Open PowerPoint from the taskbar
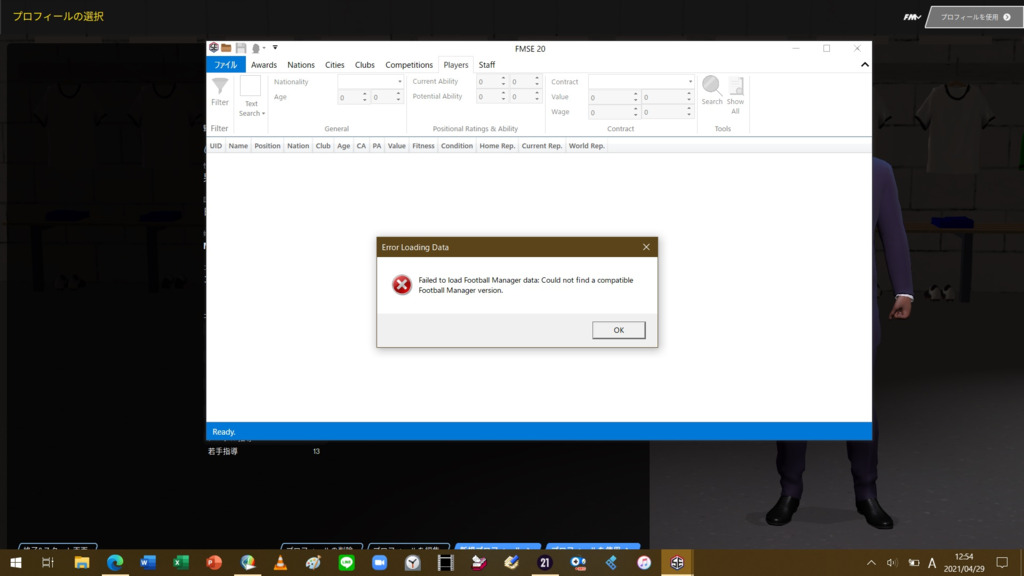The height and width of the screenshot is (576, 1024). pos(214,562)
